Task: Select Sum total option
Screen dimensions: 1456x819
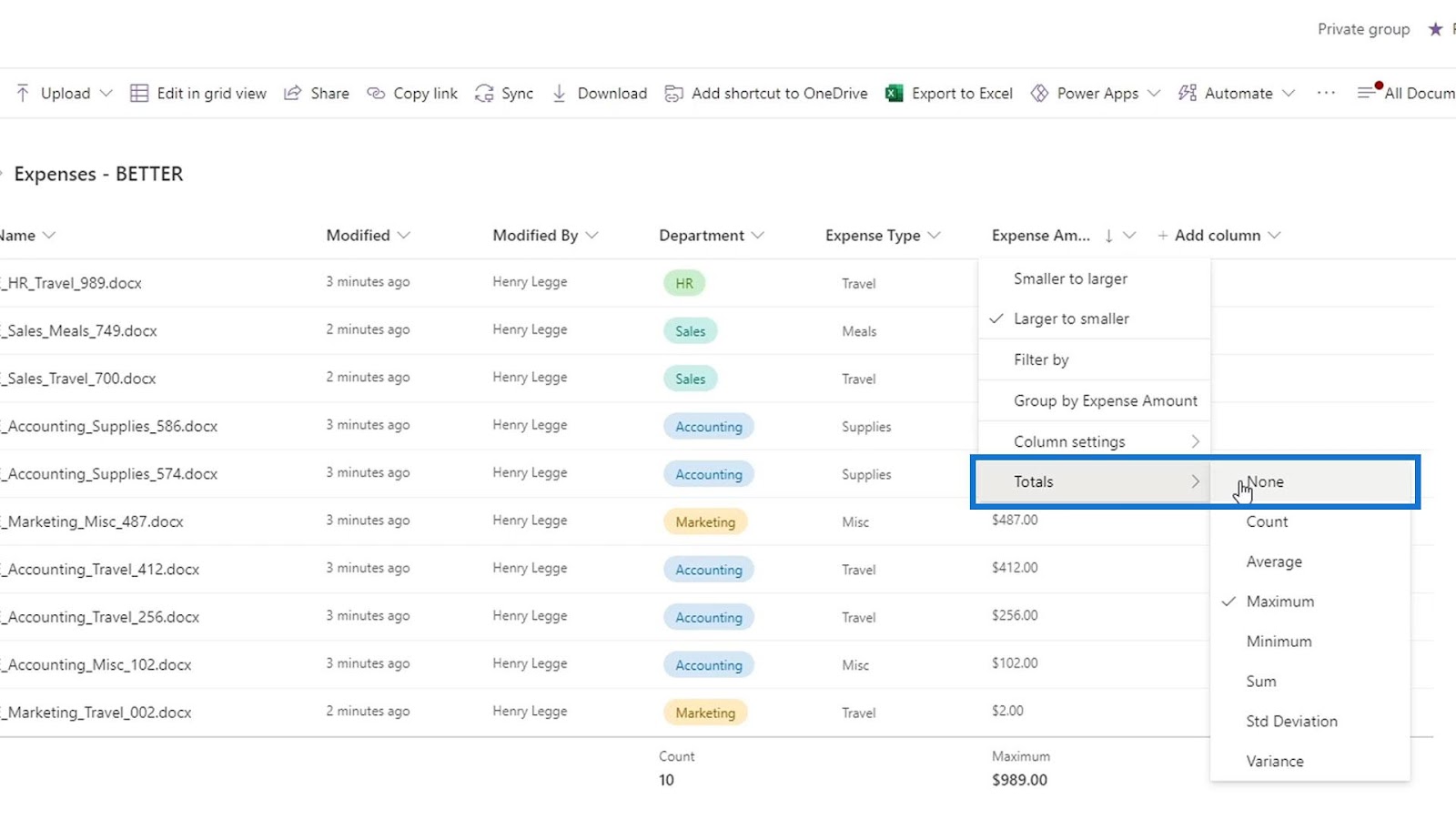Action: coord(1310,682)
